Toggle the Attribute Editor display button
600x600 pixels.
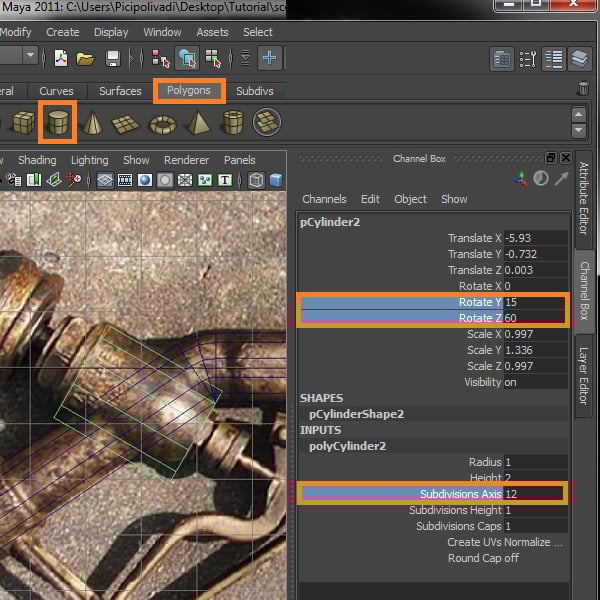pyautogui.click(x=502, y=58)
